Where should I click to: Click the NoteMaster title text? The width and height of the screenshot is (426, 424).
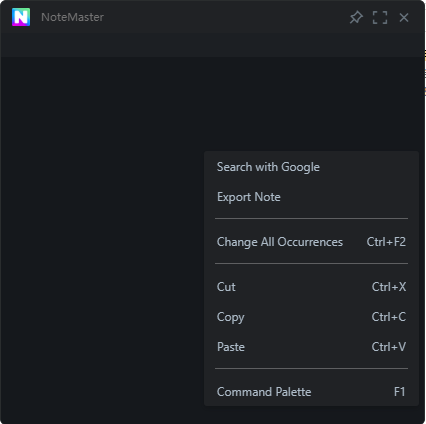(72, 17)
